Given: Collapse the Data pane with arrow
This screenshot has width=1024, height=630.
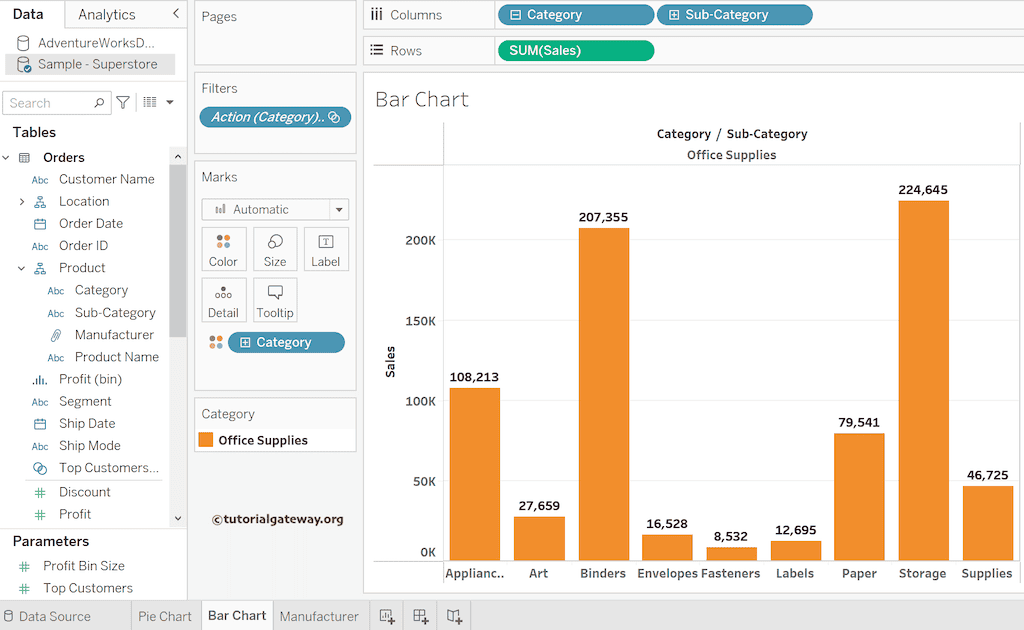Looking at the screenshot, I should point(176,14).
